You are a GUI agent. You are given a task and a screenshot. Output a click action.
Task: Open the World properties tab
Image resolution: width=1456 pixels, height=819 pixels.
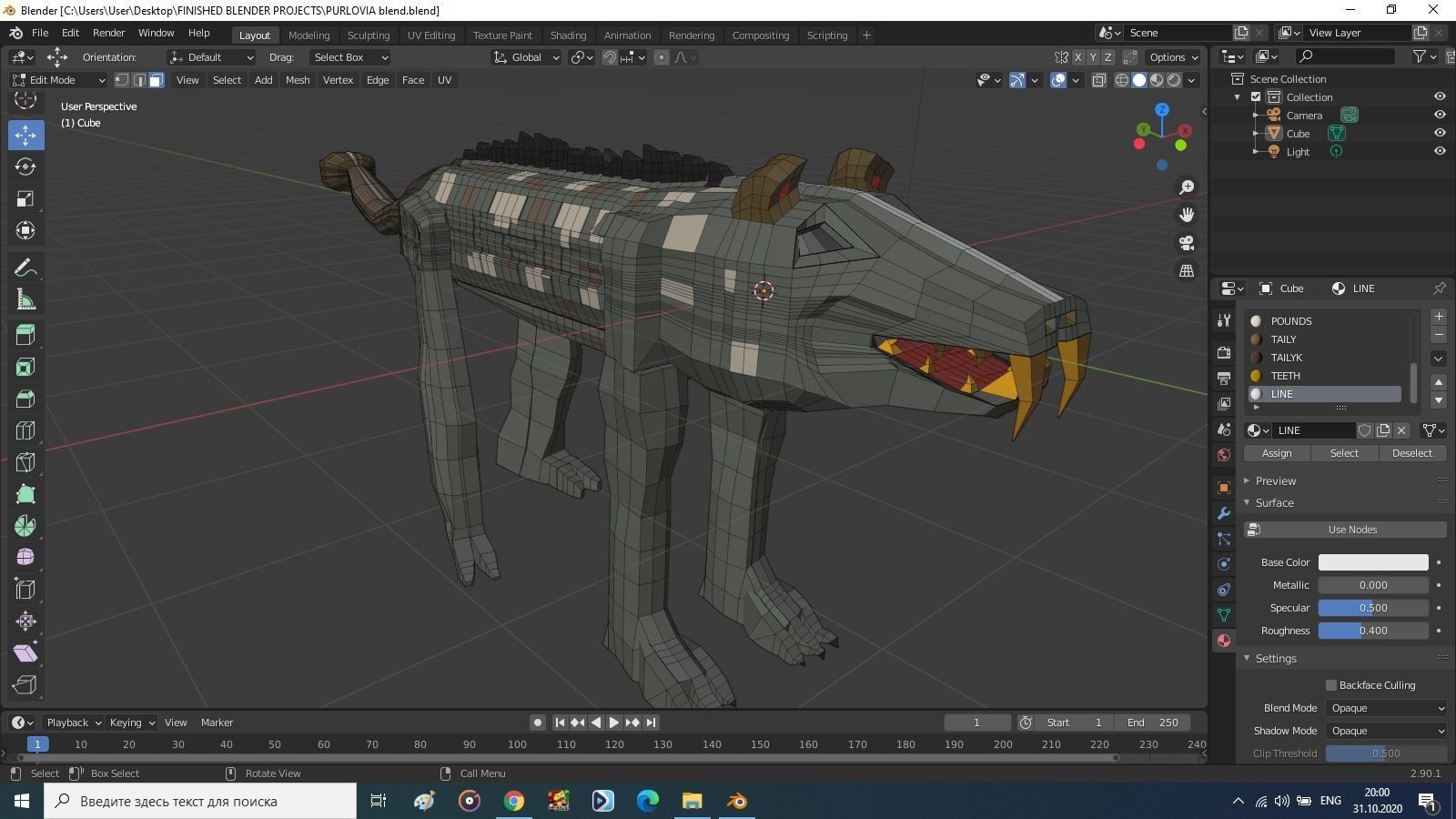click(1224, 455)
